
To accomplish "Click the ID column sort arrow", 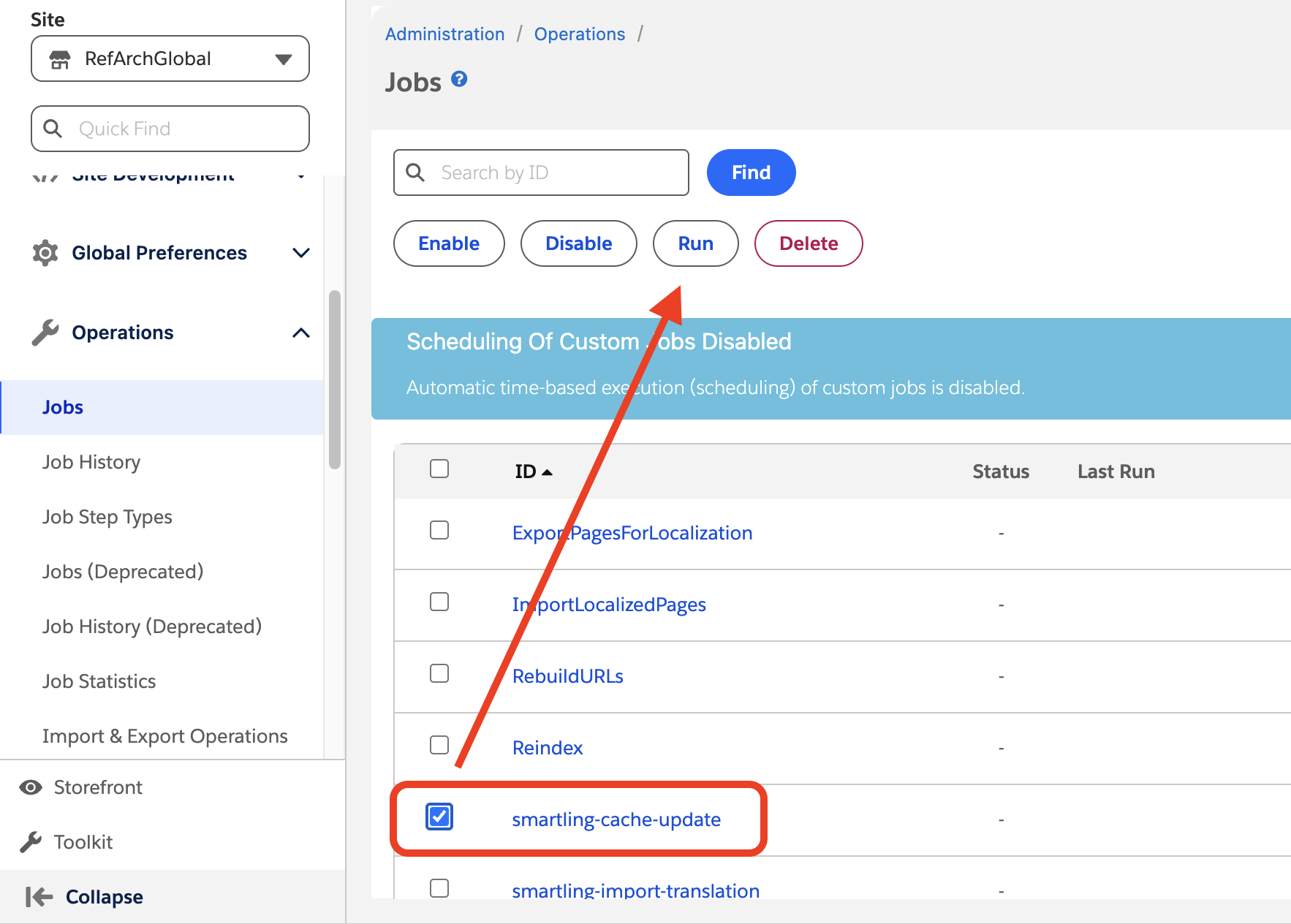I will pyautogui.click(x=547, y=472).
